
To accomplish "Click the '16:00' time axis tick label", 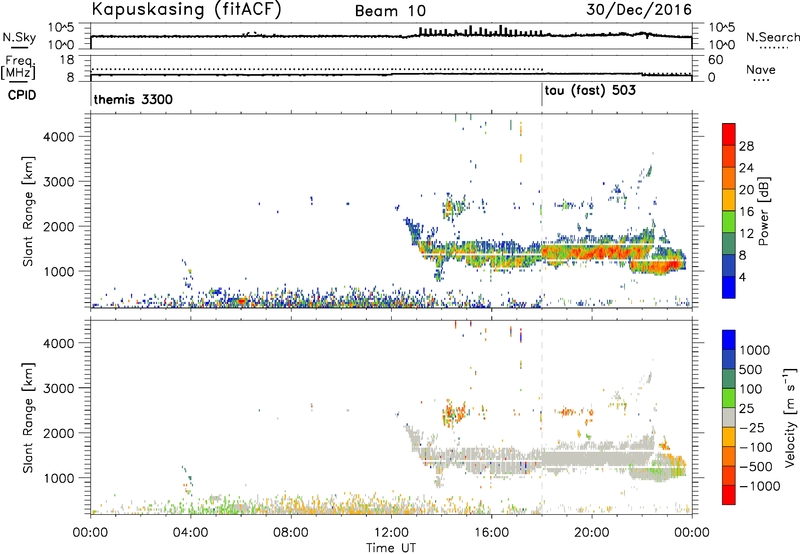I will [x=491, y=533].
